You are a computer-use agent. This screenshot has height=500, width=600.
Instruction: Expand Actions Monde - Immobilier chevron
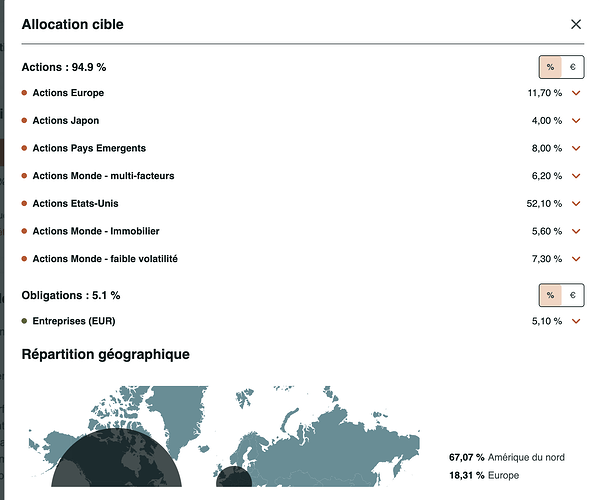(576, 231)
